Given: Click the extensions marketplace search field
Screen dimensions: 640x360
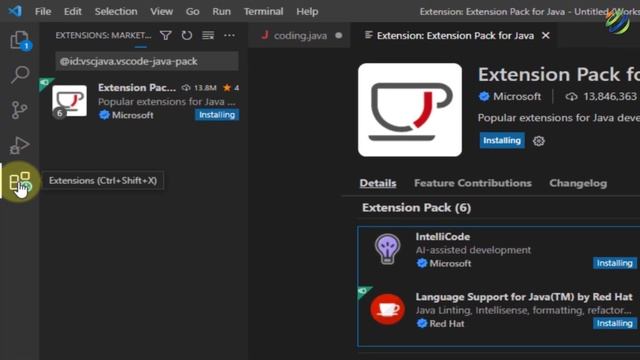Looking at the screenshot, I should click(147, 61).
